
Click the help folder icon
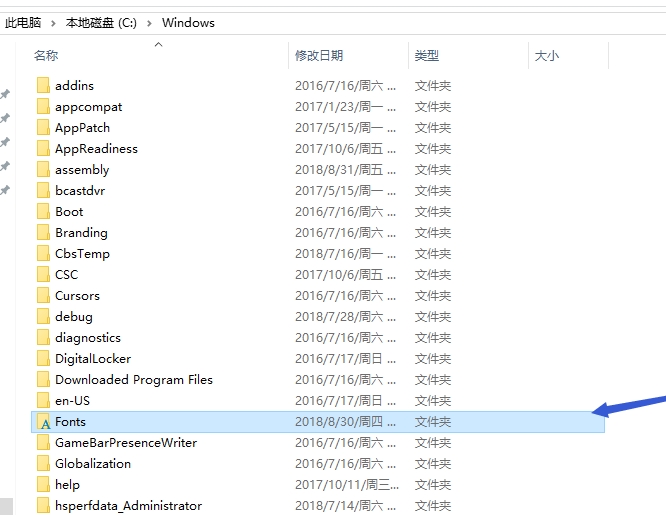click(x=43, y=484)
